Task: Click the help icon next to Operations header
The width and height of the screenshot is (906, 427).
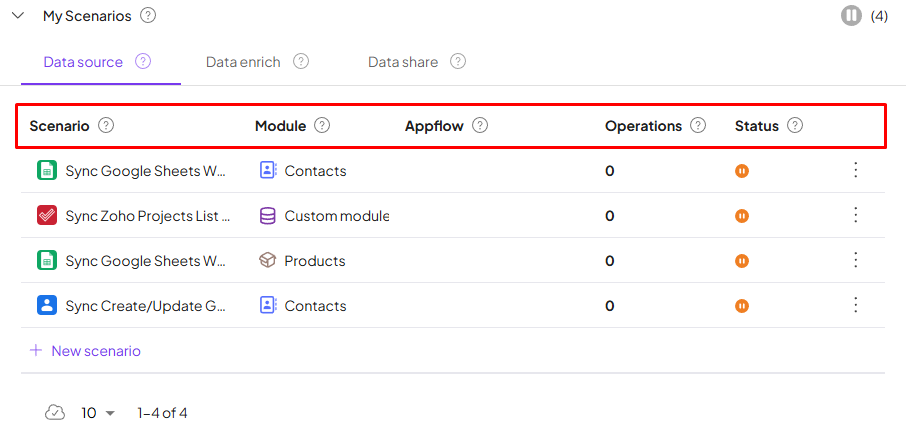Action: [698, 126]
